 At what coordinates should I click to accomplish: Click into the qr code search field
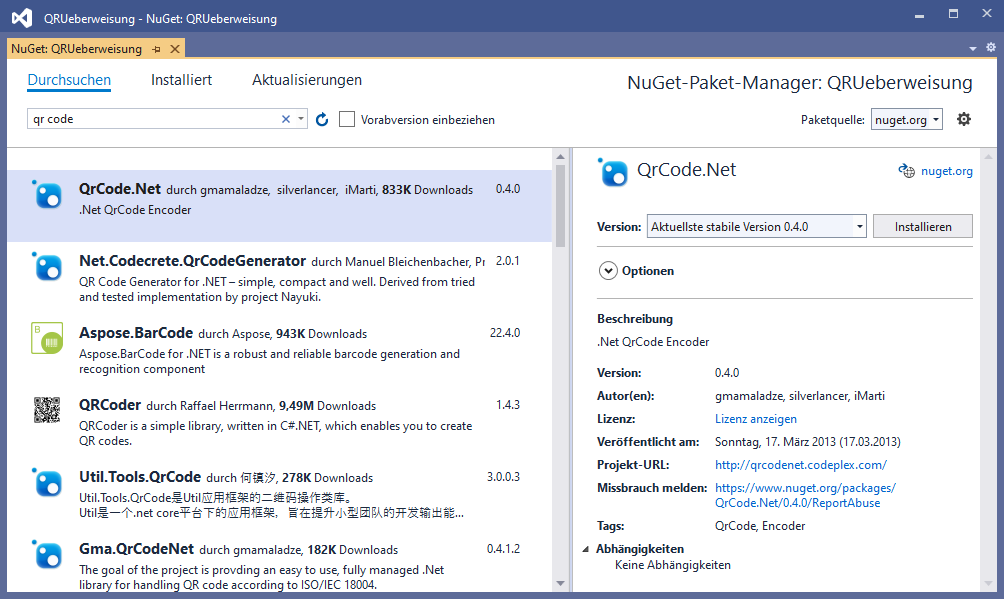coord(150,119)
